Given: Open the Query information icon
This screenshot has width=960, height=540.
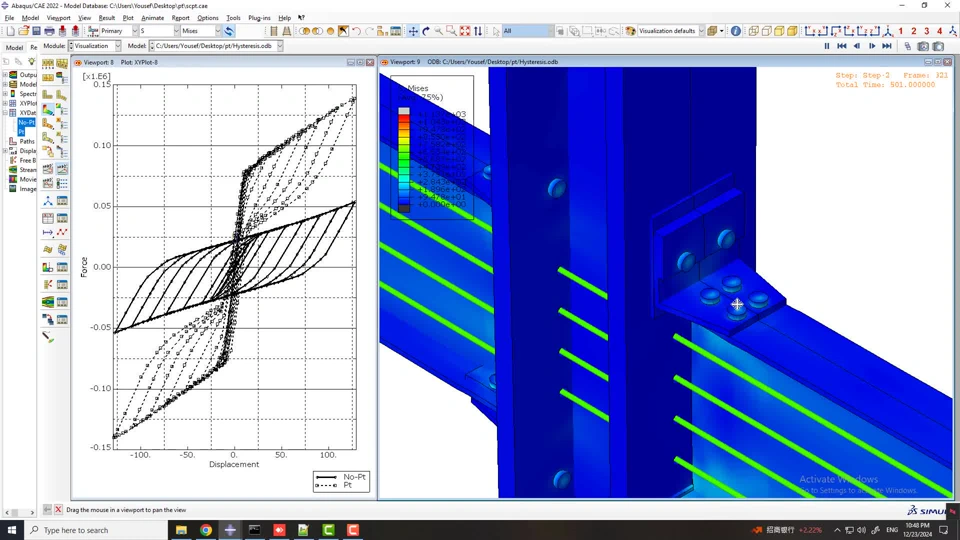Looking at the screenshot, I should pyautogui.click(x=736, y=31).
